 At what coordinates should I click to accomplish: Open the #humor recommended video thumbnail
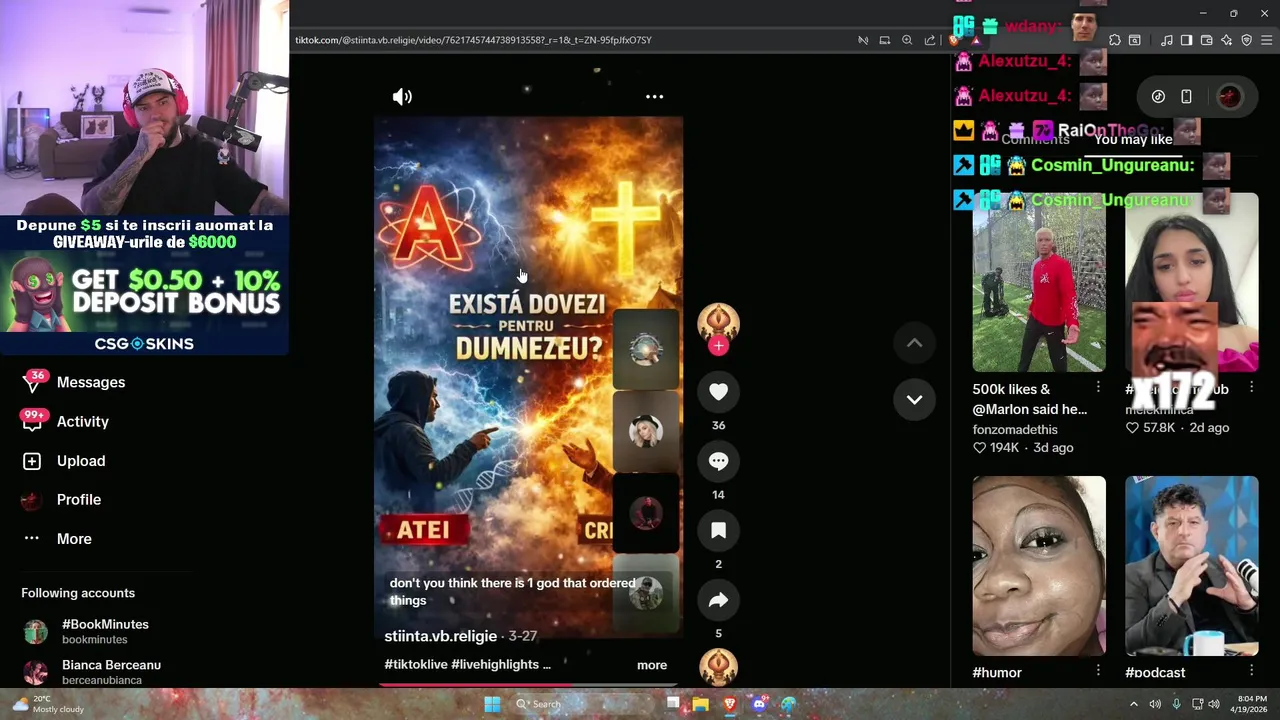pos(1039,566)
